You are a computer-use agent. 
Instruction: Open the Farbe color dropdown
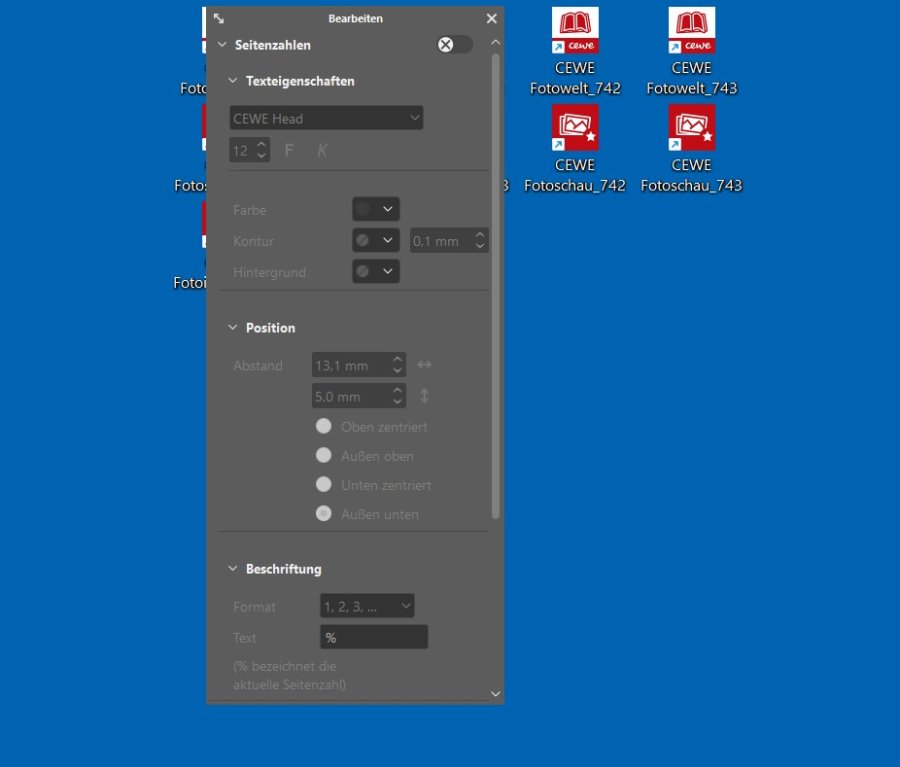click(376, 209)
